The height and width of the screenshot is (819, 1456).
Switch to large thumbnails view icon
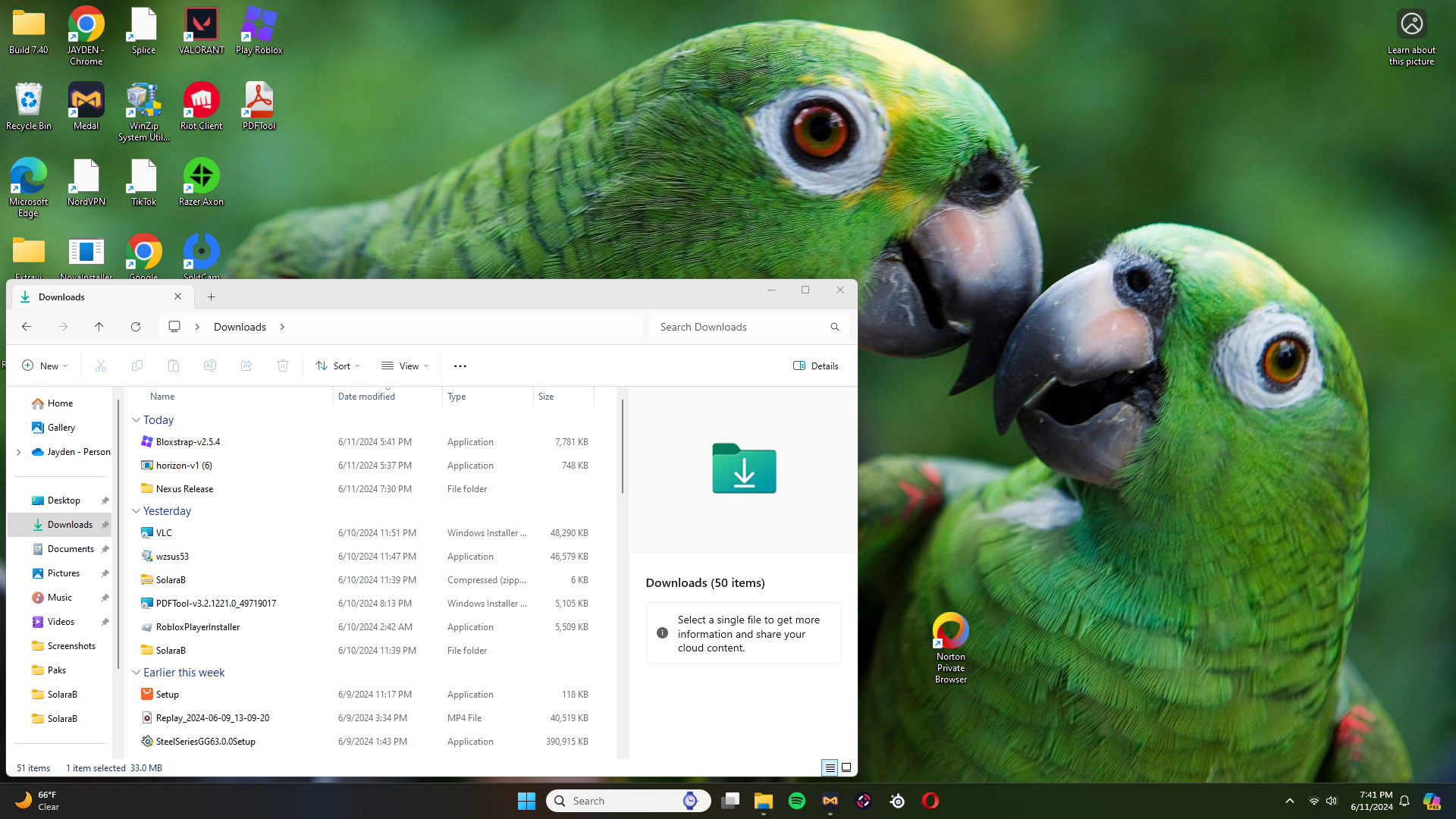(846, 767)
